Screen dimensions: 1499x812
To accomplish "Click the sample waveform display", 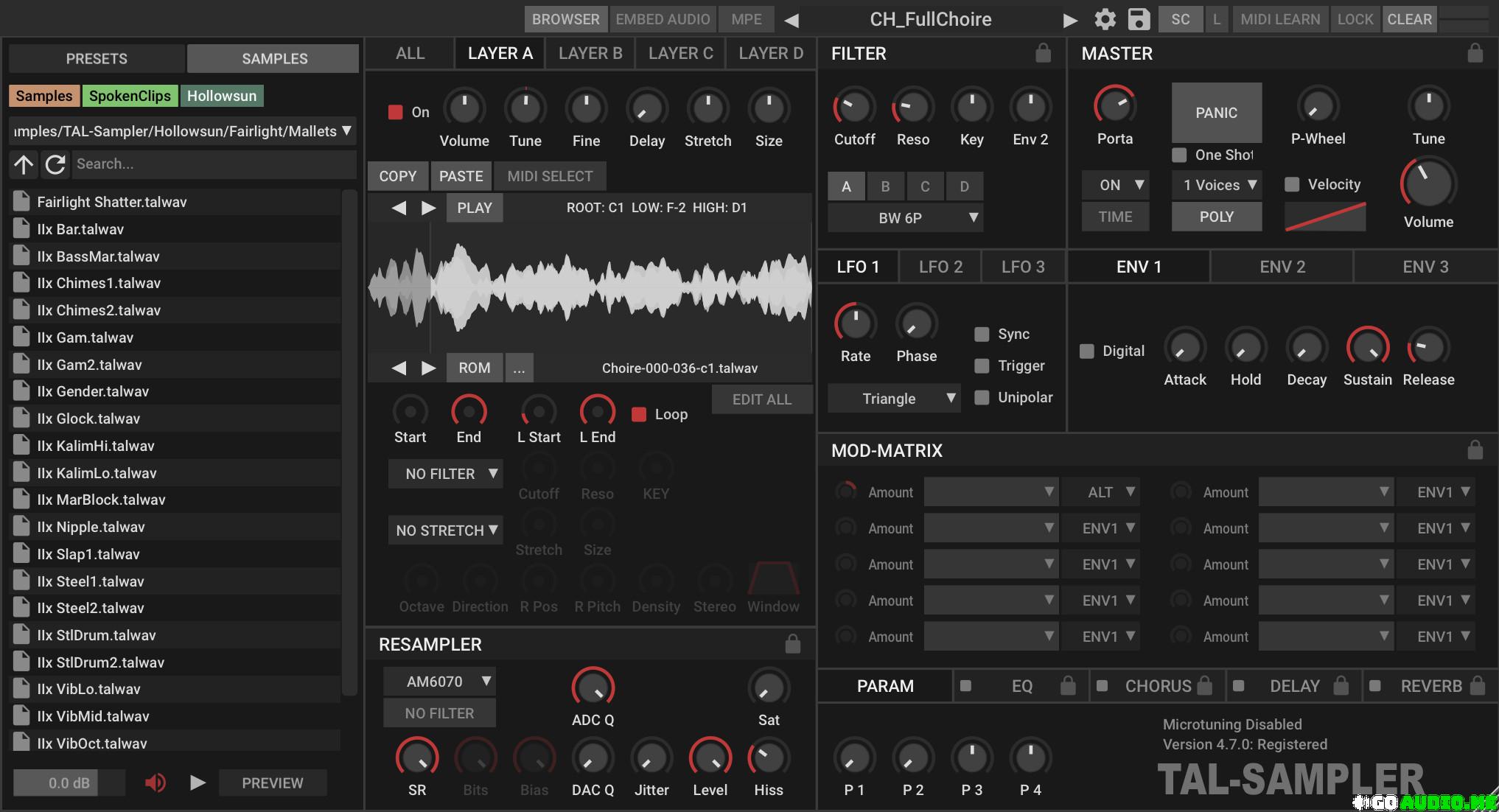I will (590, 287).
